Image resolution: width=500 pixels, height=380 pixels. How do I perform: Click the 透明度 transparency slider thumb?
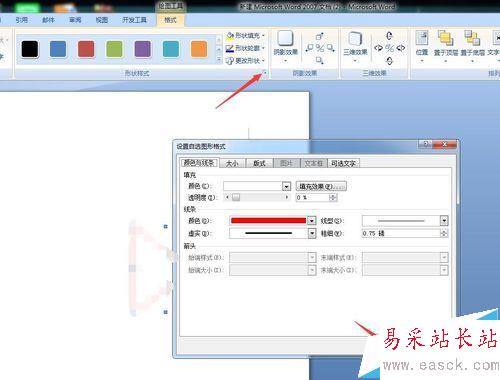(x=236, y=197)
